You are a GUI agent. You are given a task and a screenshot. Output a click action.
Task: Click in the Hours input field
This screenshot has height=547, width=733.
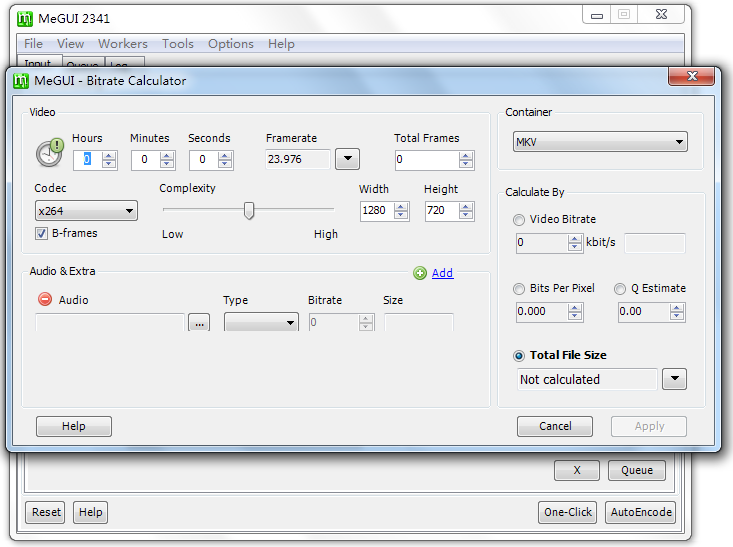(88, 159)
